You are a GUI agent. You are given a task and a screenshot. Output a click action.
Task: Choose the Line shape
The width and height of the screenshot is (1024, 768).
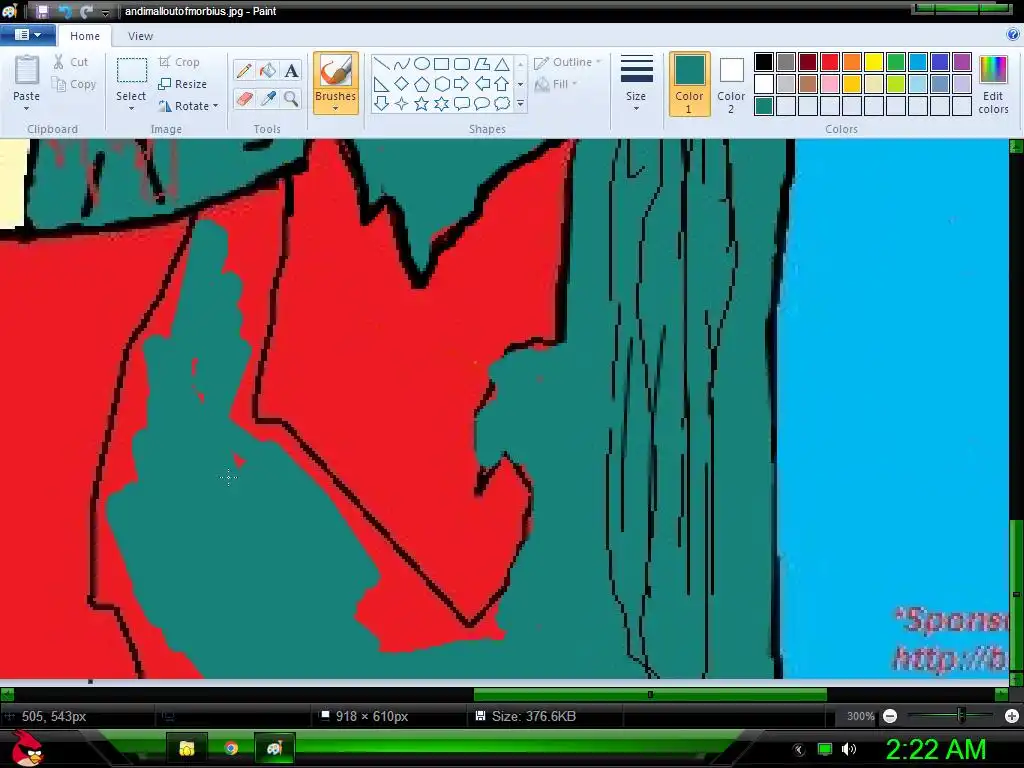click(382, 64)
